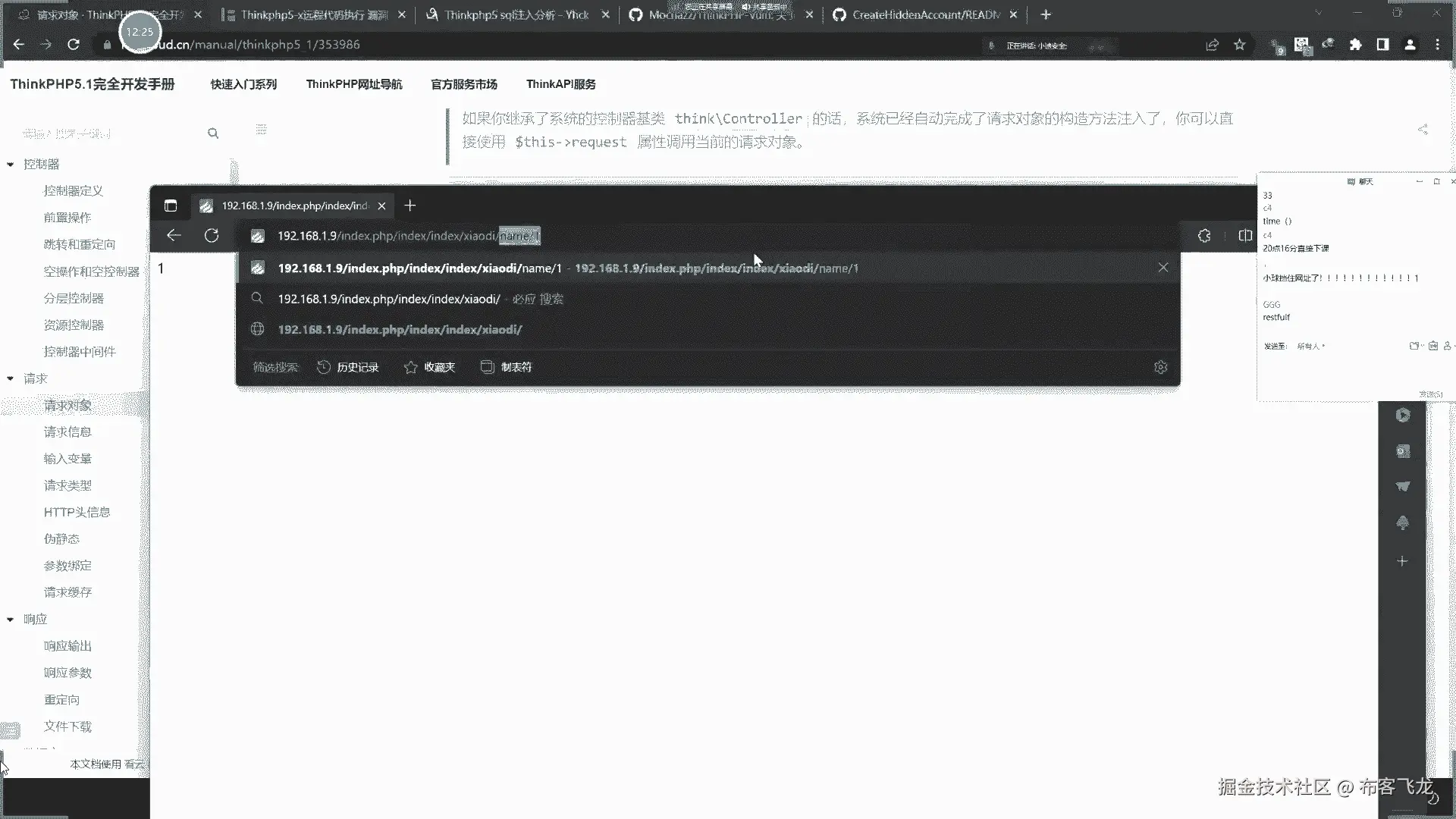Collapse the 响应 tree section

coord(11,620)
